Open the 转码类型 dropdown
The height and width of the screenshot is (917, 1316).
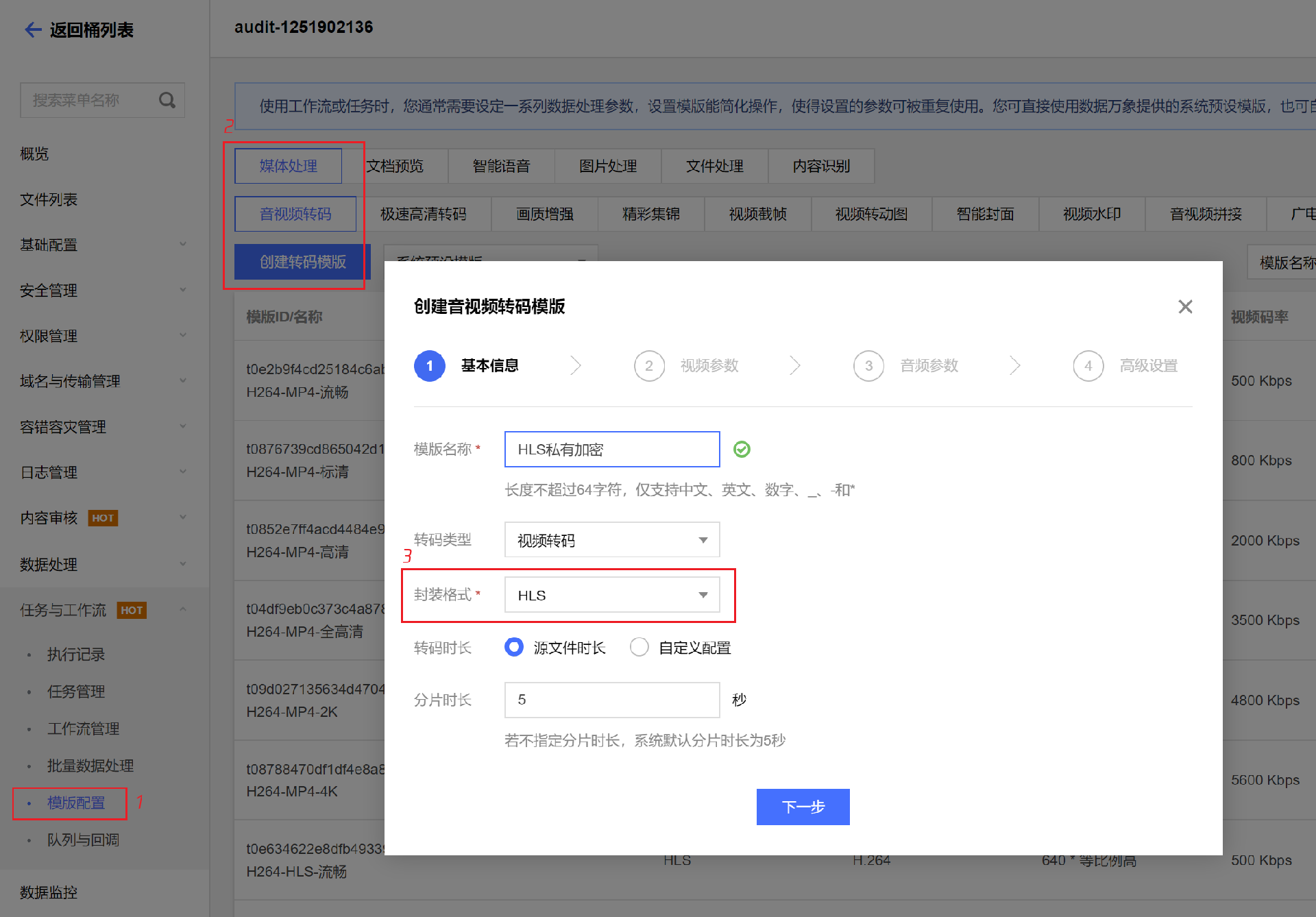pos(611,540)
